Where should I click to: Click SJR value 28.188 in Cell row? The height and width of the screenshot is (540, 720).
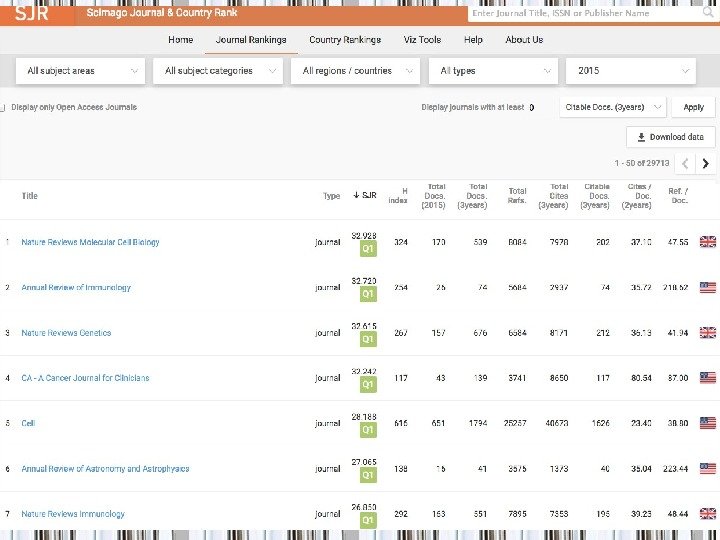coord(364,417)
